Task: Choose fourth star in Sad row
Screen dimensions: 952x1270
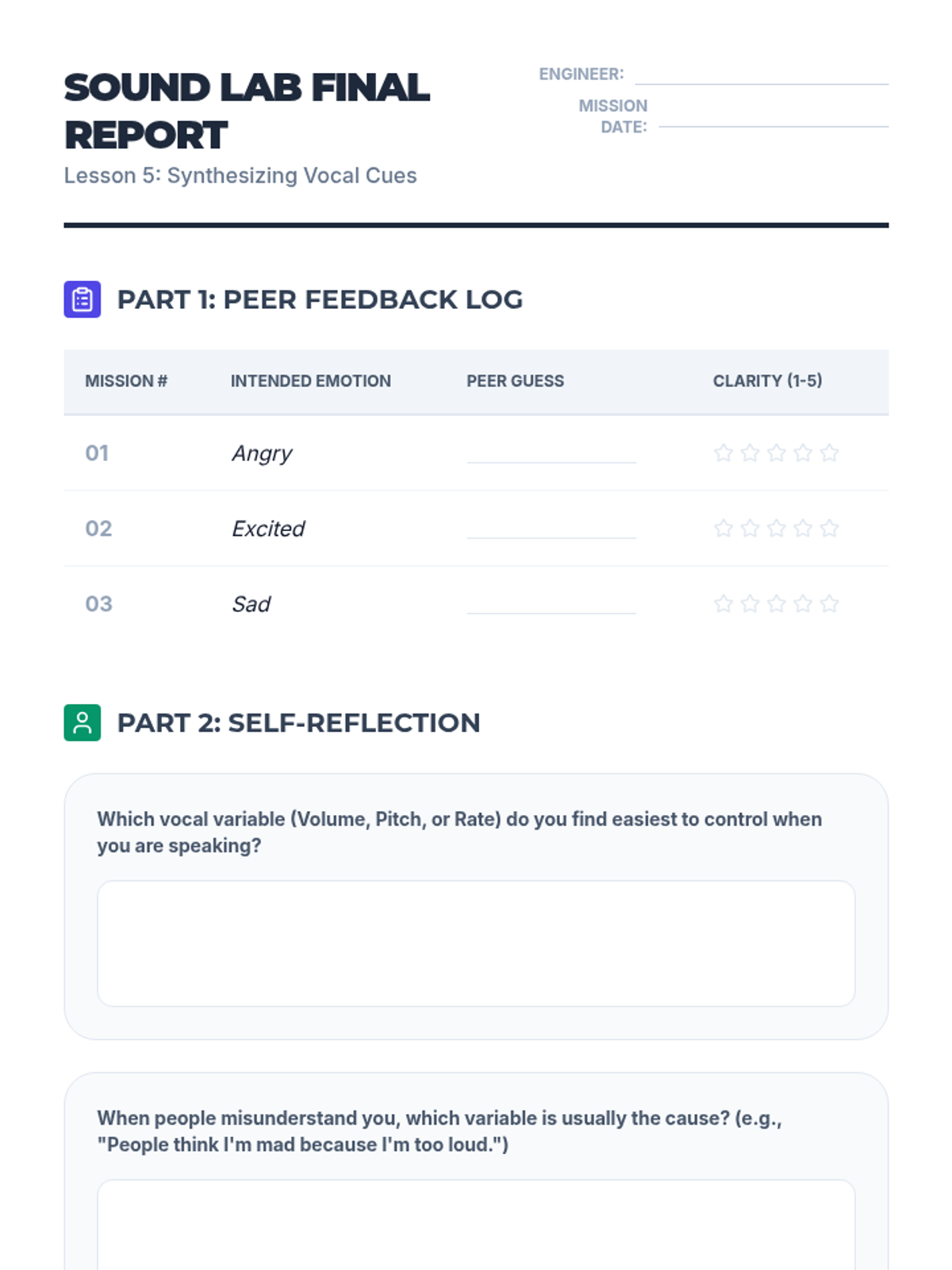Action: click(x=803, y=603)
